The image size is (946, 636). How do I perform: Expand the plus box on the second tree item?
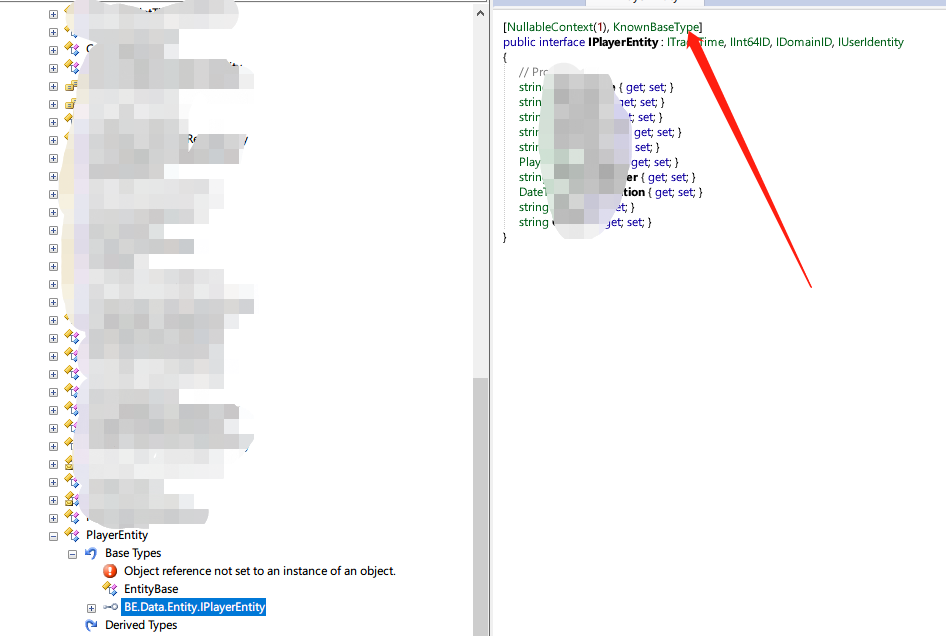click(x=52, y=31)
